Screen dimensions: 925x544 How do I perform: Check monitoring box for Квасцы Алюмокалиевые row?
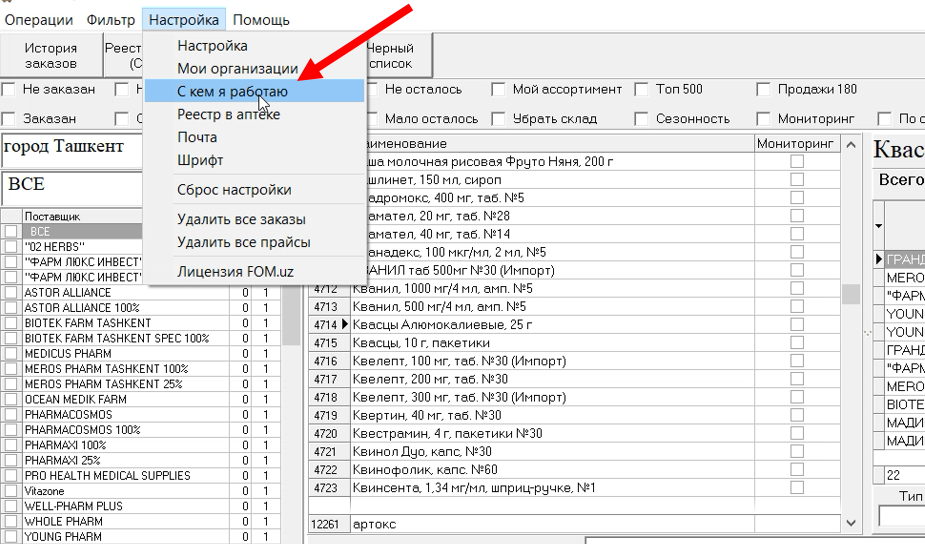[x=797, y=325]
